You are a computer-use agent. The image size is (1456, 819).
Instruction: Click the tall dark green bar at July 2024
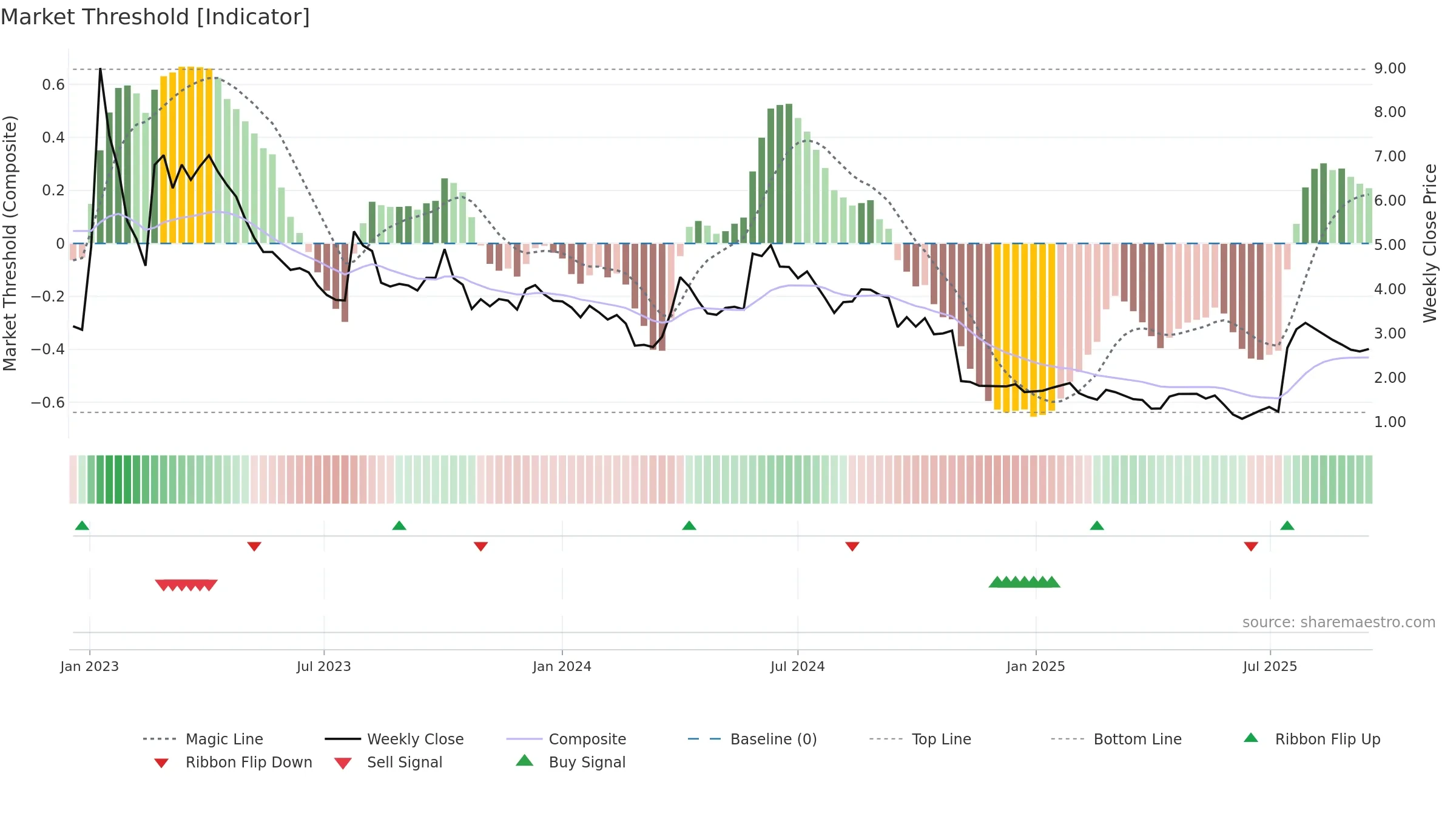coord(789,174)
